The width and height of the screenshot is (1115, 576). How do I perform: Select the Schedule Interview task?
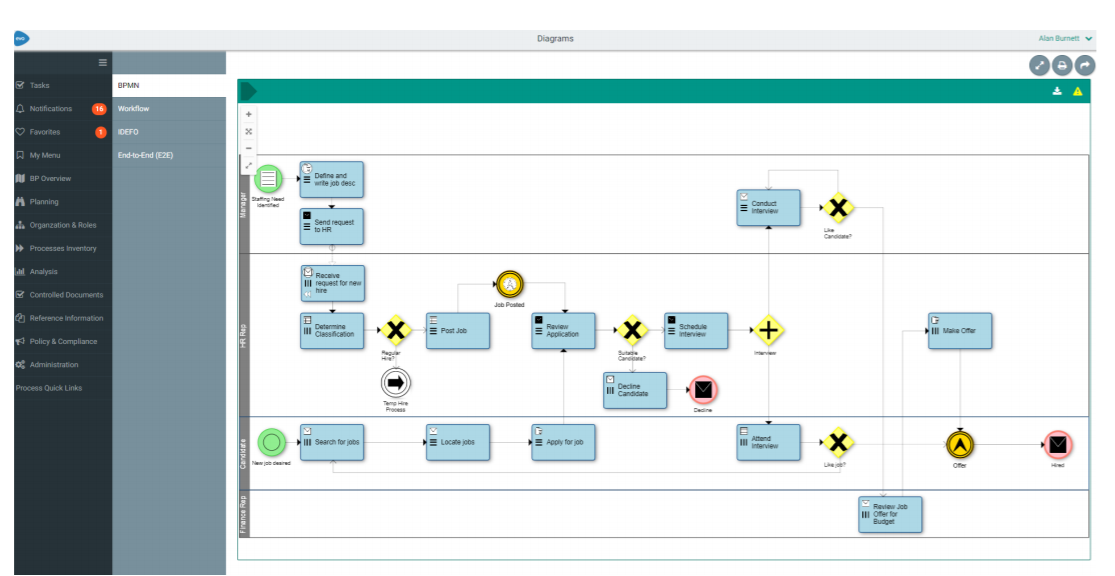tap(696, 331)
